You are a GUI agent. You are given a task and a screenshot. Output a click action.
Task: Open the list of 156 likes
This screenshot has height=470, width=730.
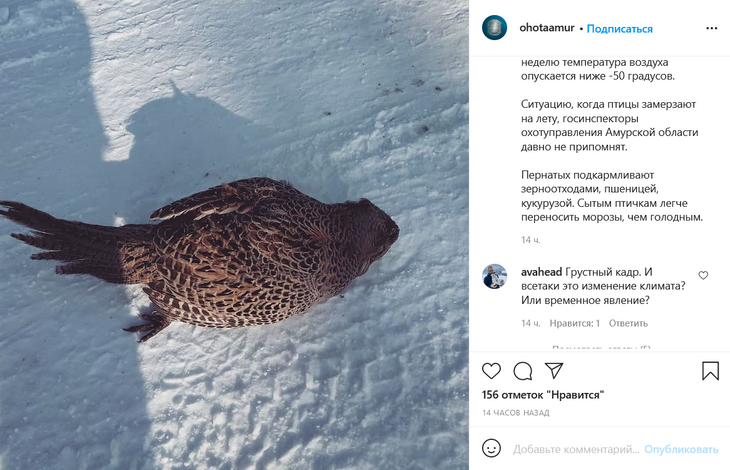[543, 395]
